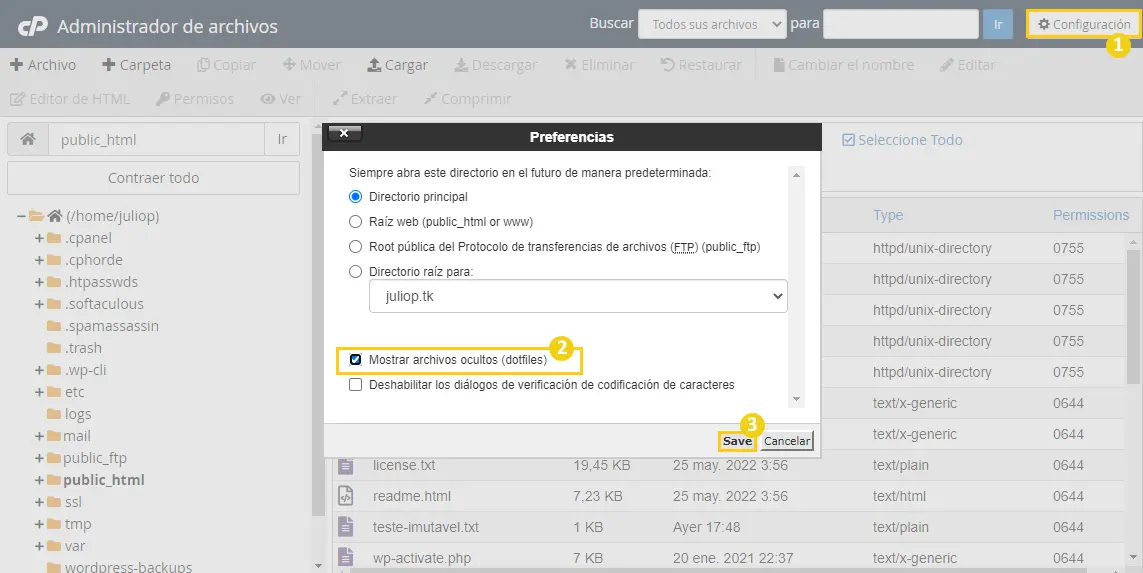Enable Deshabilitar los diálogos de verificación checkbox
Screen dimensions: 1143x573
tap(356, 384)
